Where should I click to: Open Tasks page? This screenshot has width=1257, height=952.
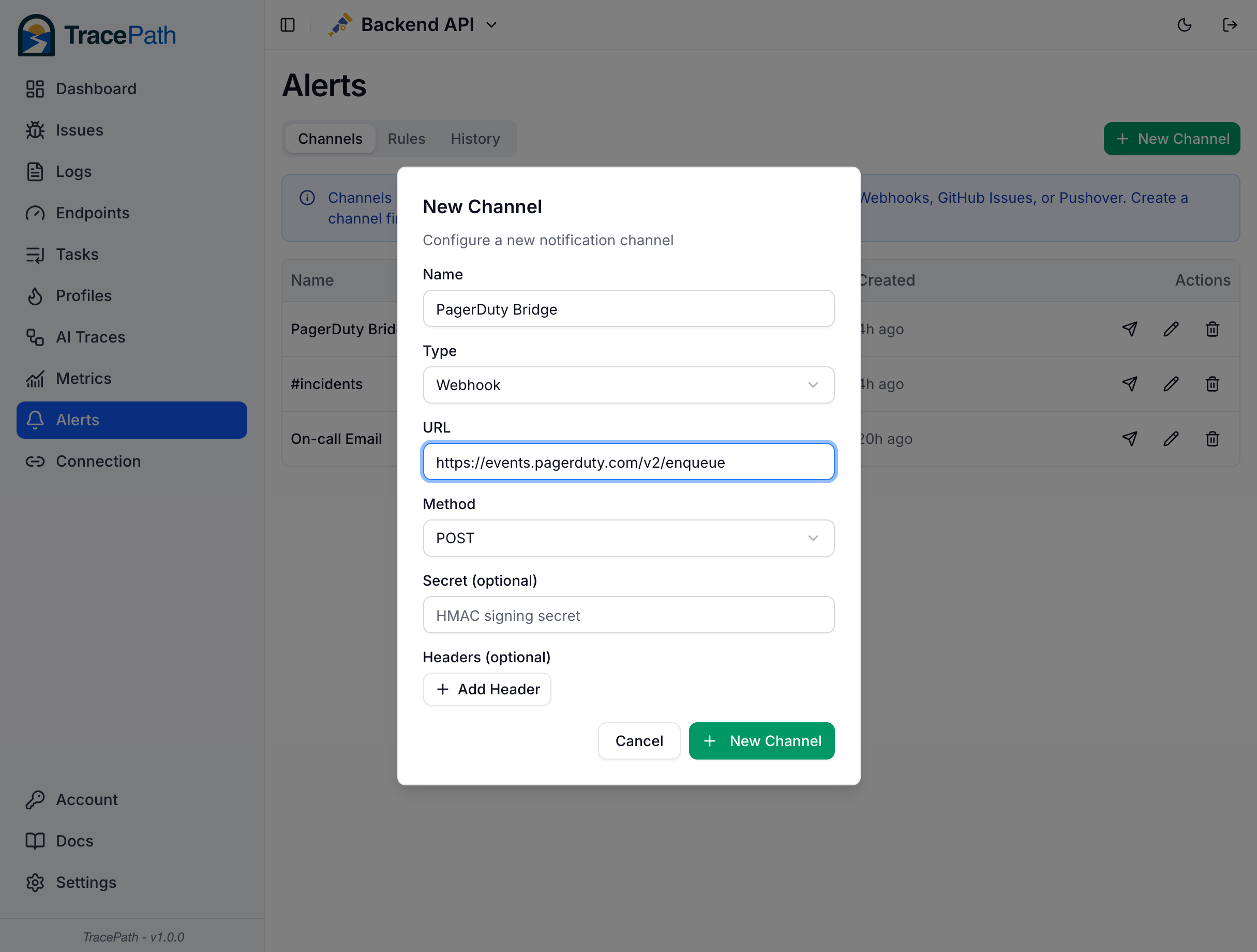pos(132,255)
